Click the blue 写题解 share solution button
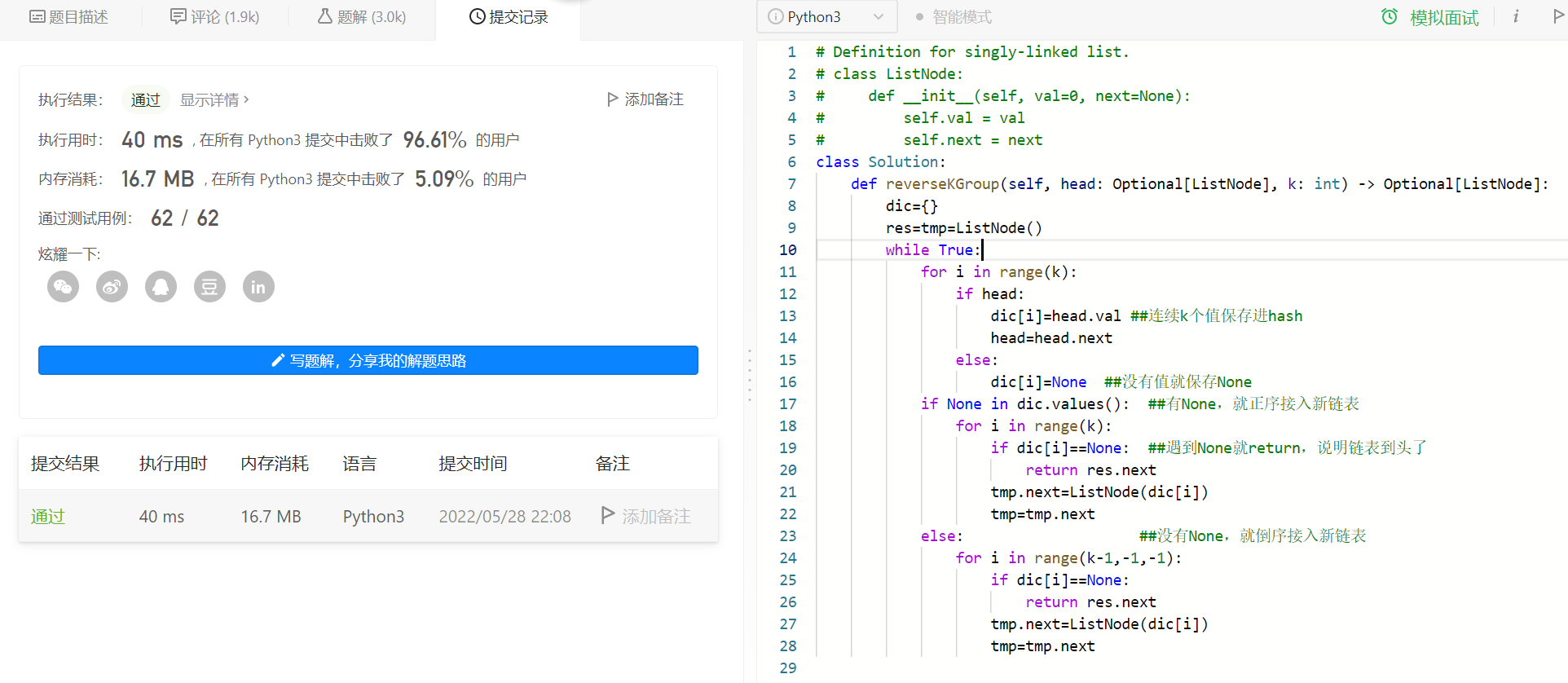The image size is (1568, 683). [x=368, y=360]
